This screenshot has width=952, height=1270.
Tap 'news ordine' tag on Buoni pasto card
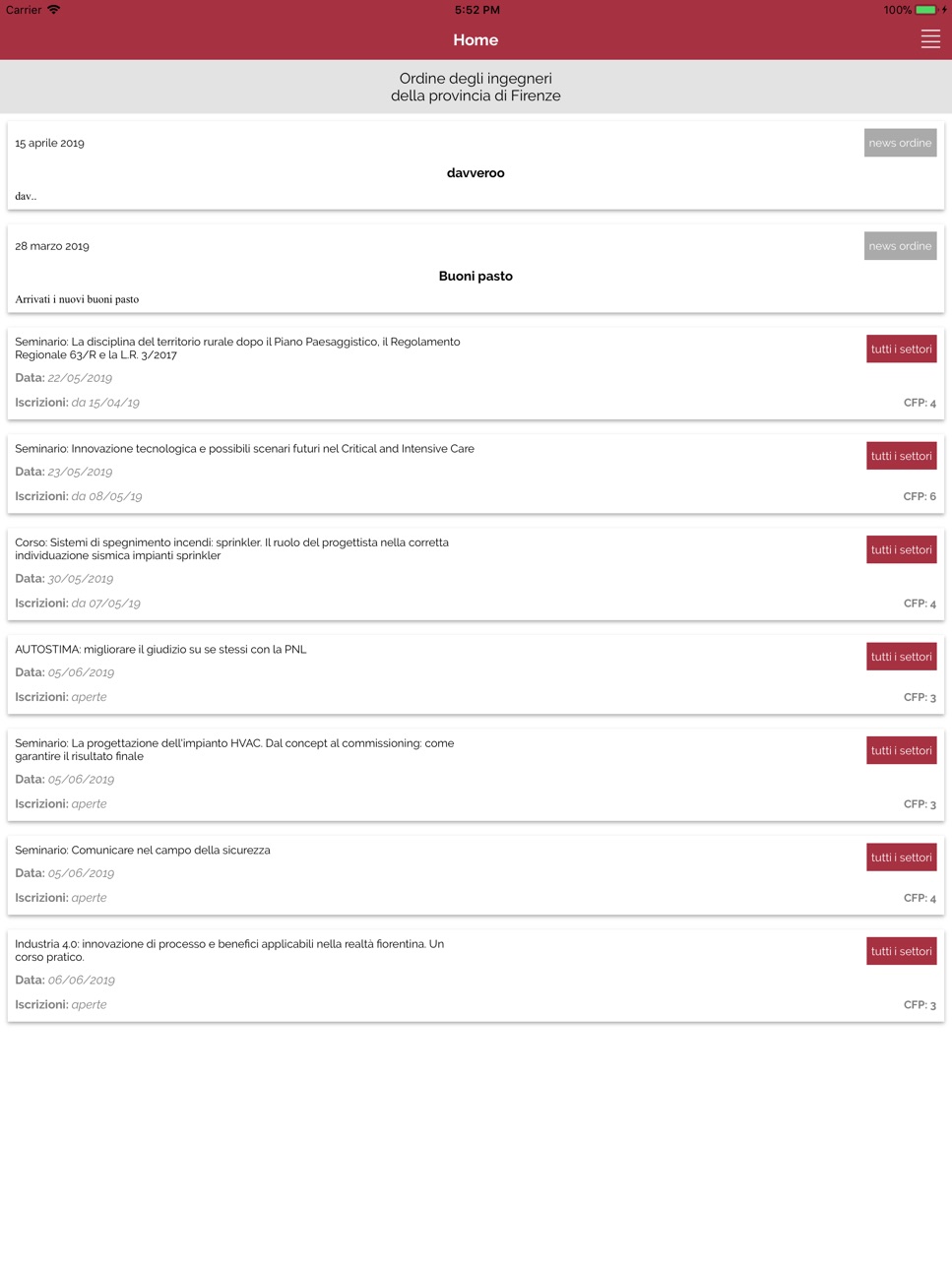pos(900,246)
